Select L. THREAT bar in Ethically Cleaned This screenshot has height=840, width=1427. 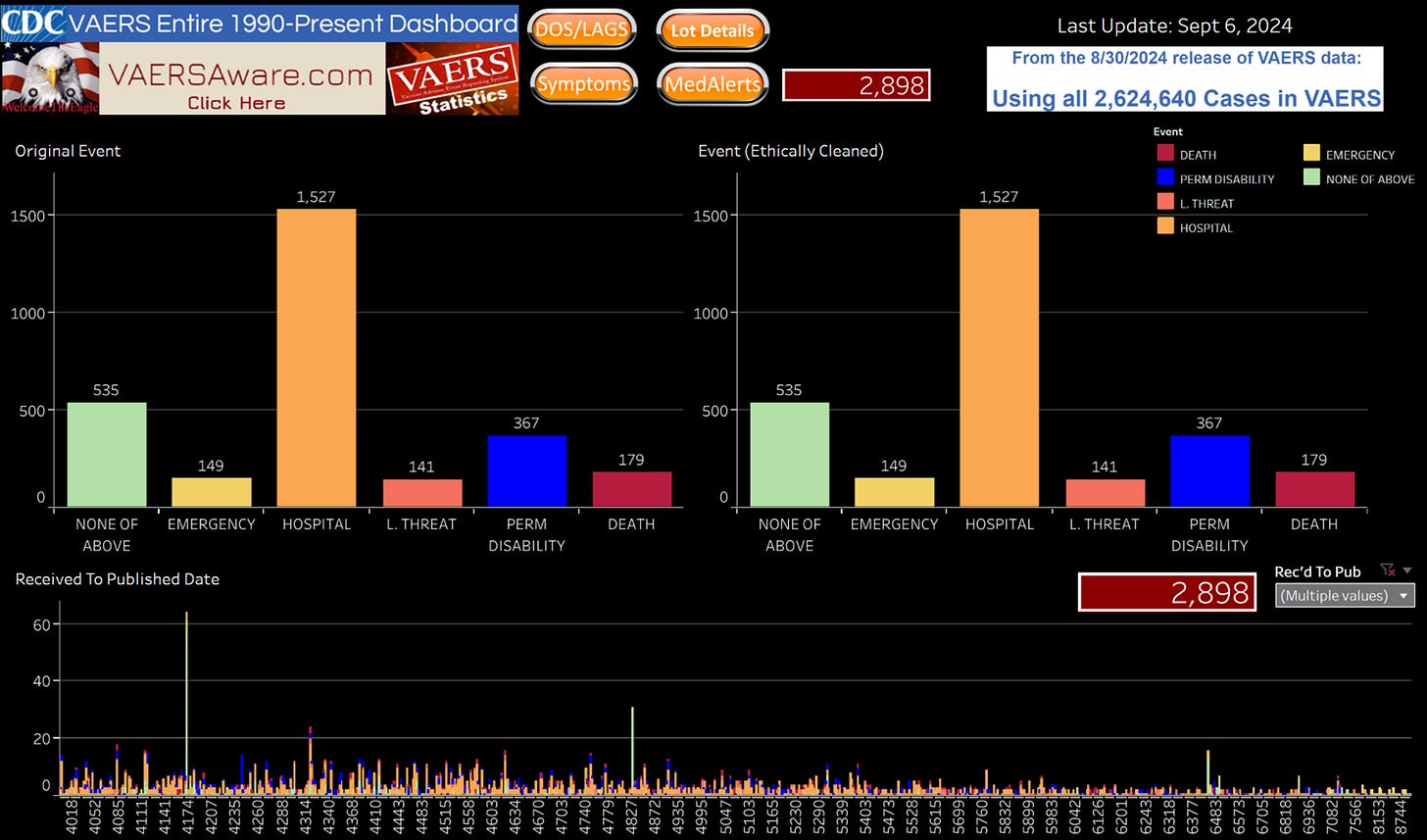pos(1105,493)
